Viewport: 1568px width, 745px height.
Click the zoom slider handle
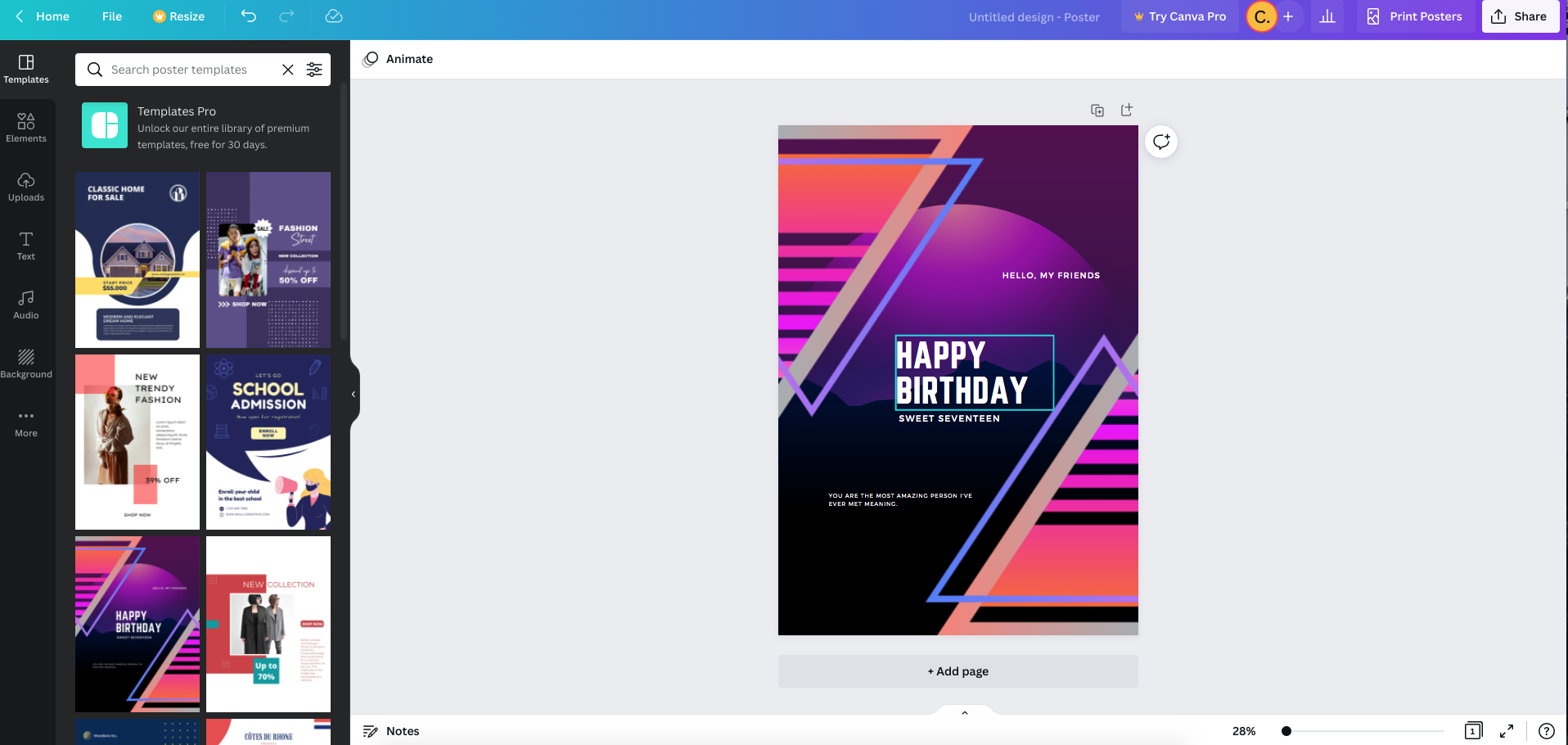click(x=1286, y=731)
